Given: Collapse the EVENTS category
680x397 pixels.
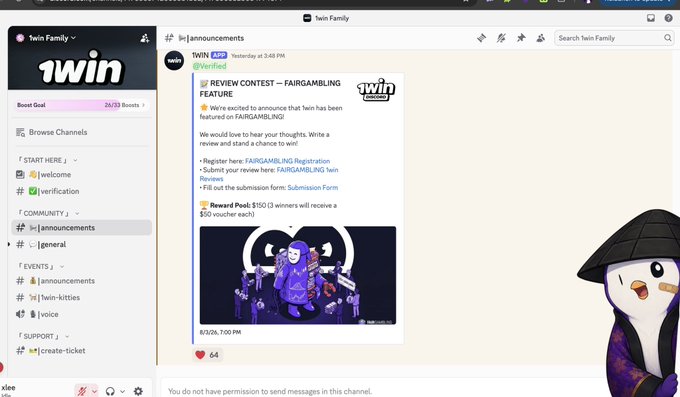Looking at the screenshot, I should point(41,266).
